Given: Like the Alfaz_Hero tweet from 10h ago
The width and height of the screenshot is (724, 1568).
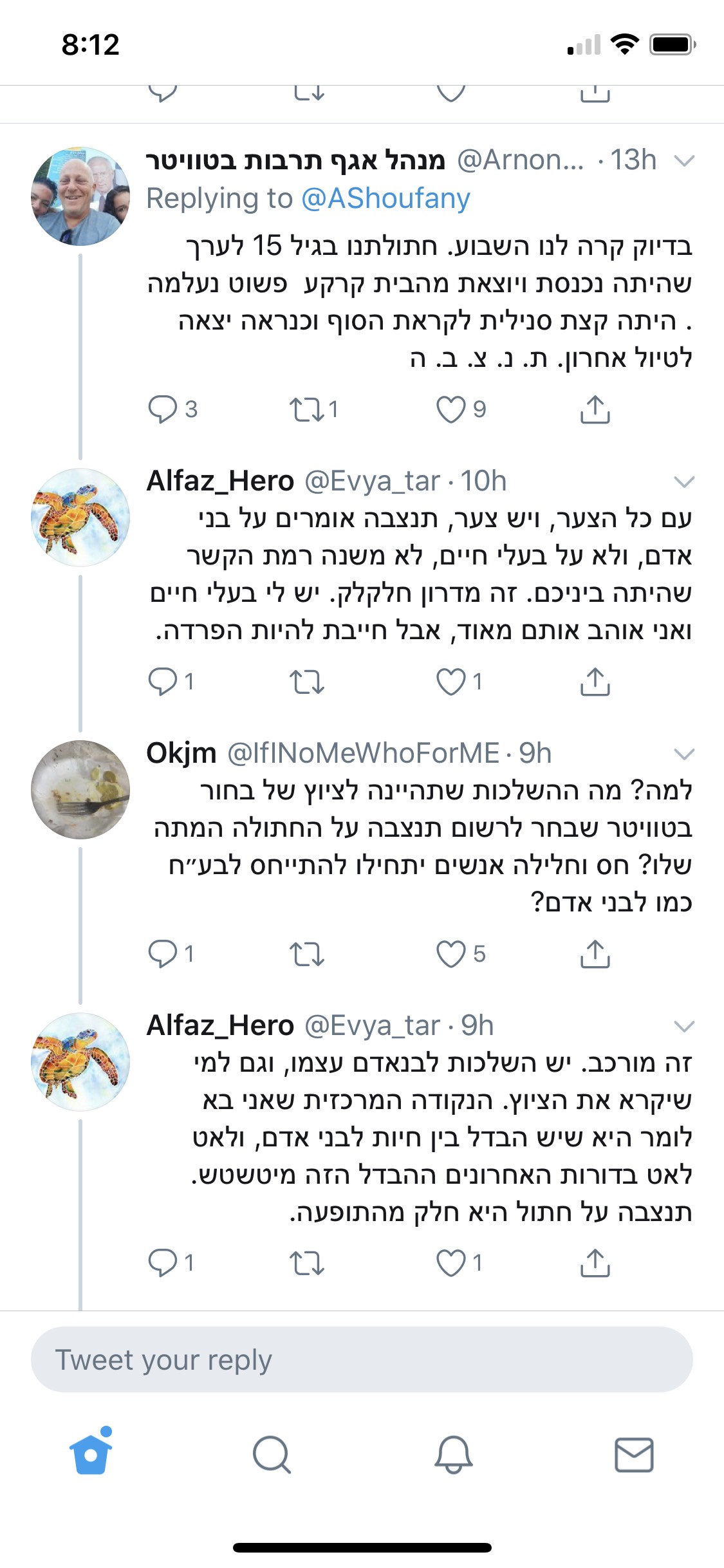Looking at the screenshot, I should pyautogui.click(x=451, y=682).
